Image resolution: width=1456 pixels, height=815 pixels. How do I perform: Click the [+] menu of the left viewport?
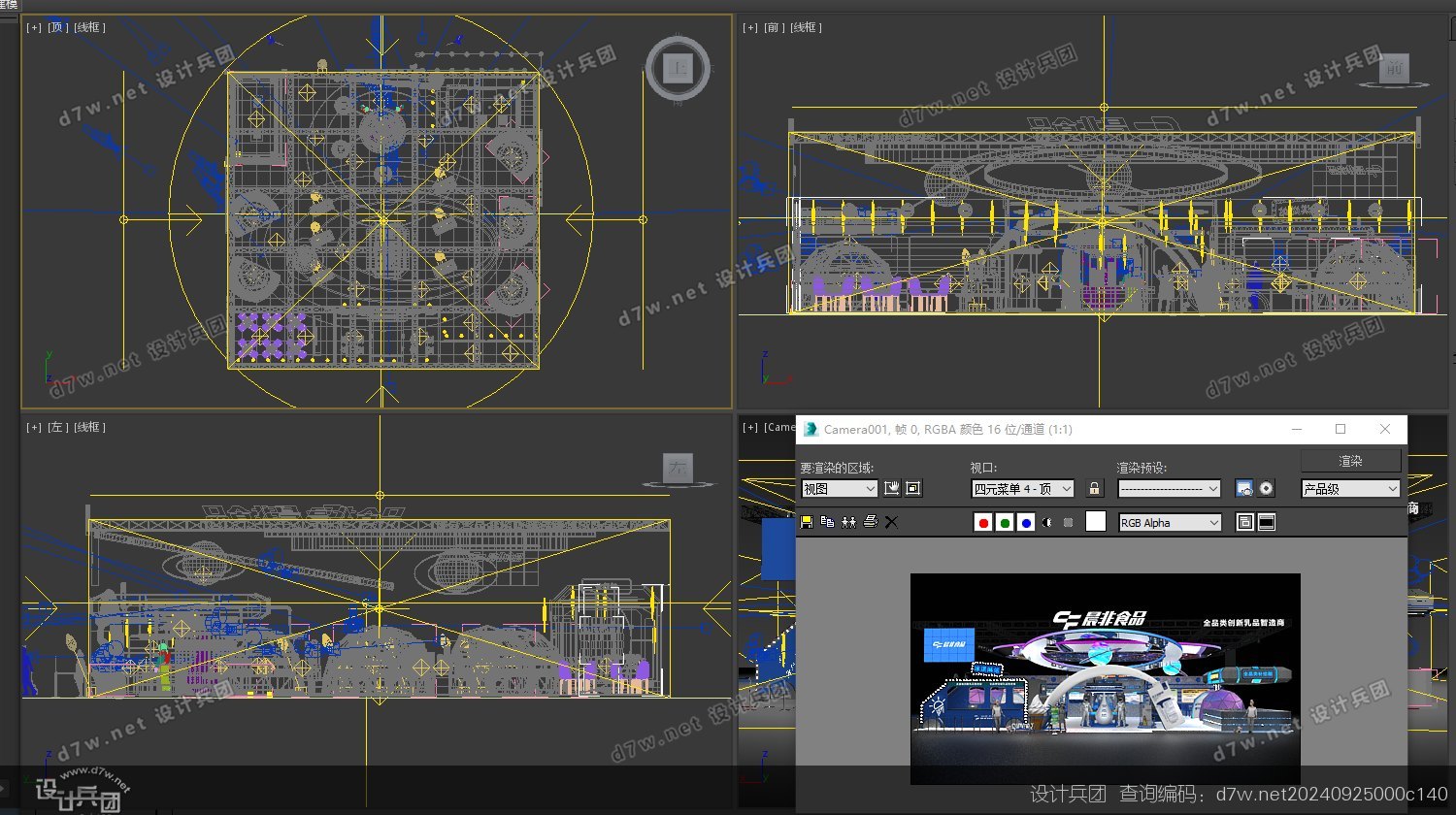[34, 427]
